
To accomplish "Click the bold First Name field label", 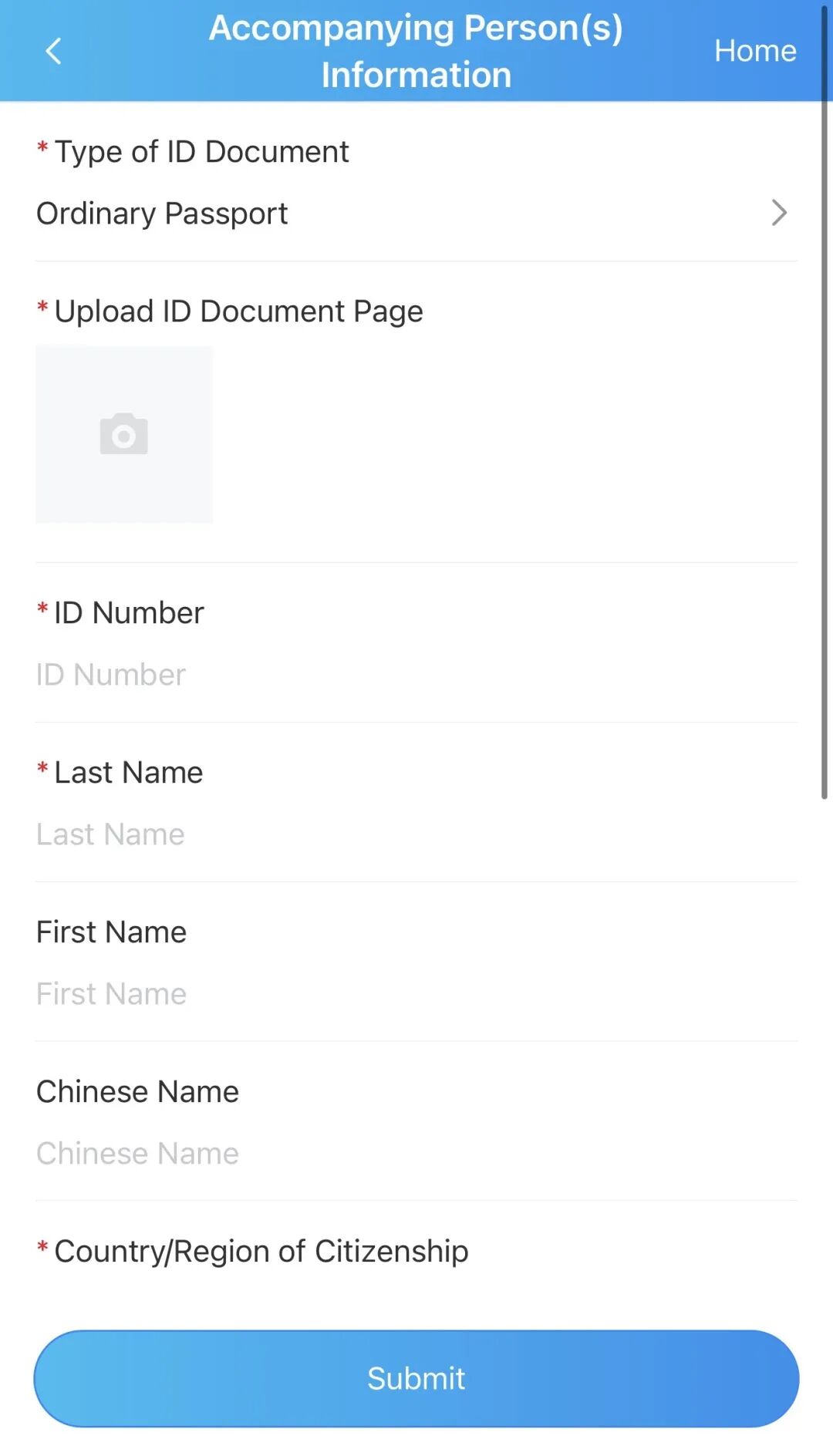I will 112,932.
